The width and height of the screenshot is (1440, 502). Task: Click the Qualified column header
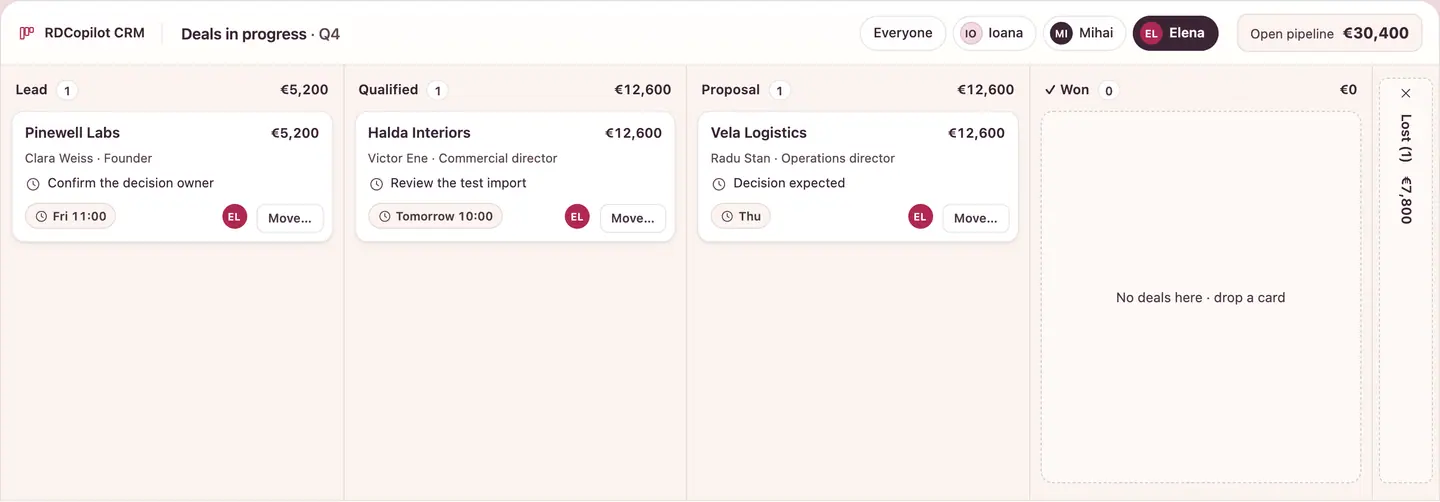point(388,90)
